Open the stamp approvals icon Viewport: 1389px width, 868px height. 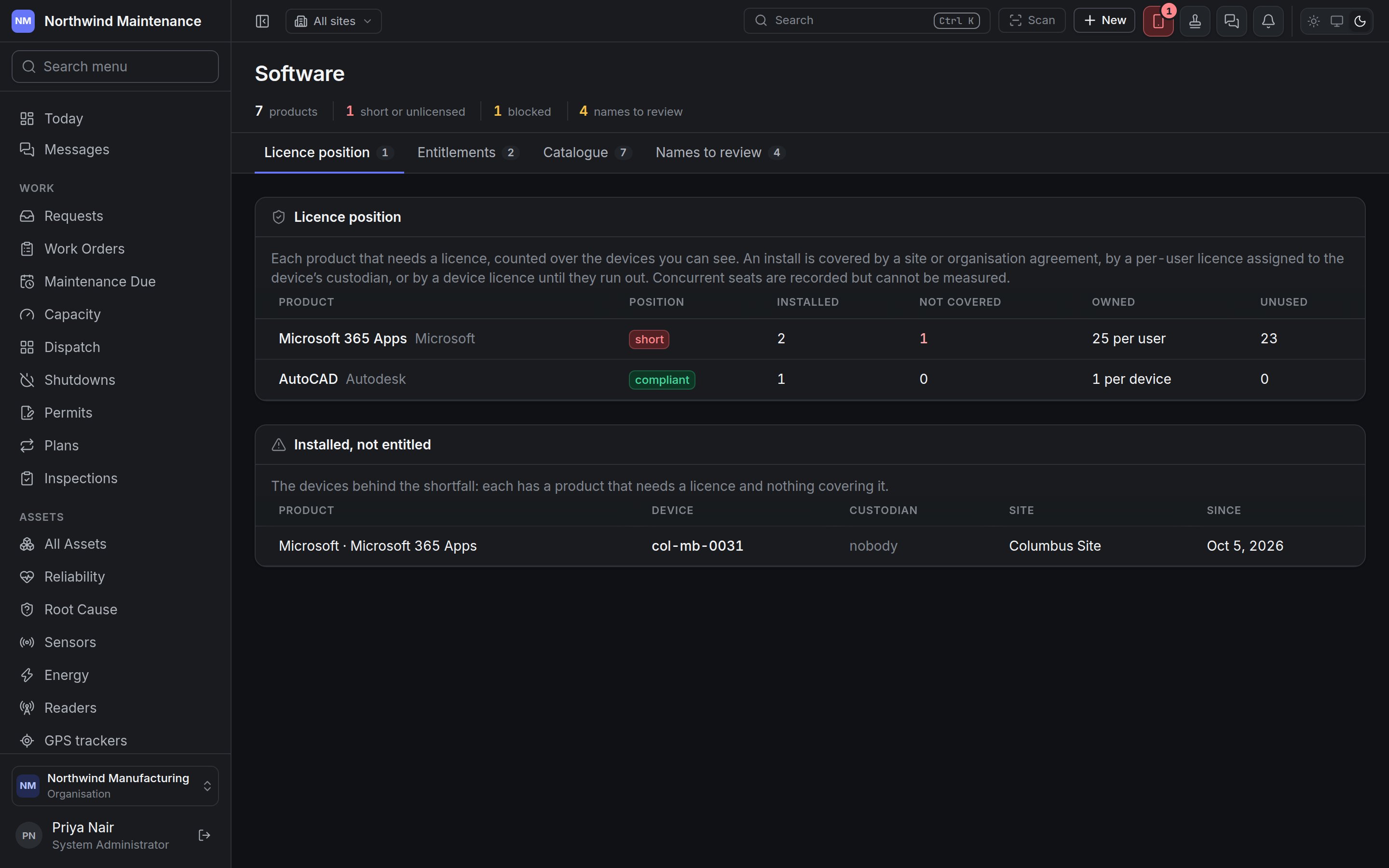pyautogui.click(x=1195, y=21)
